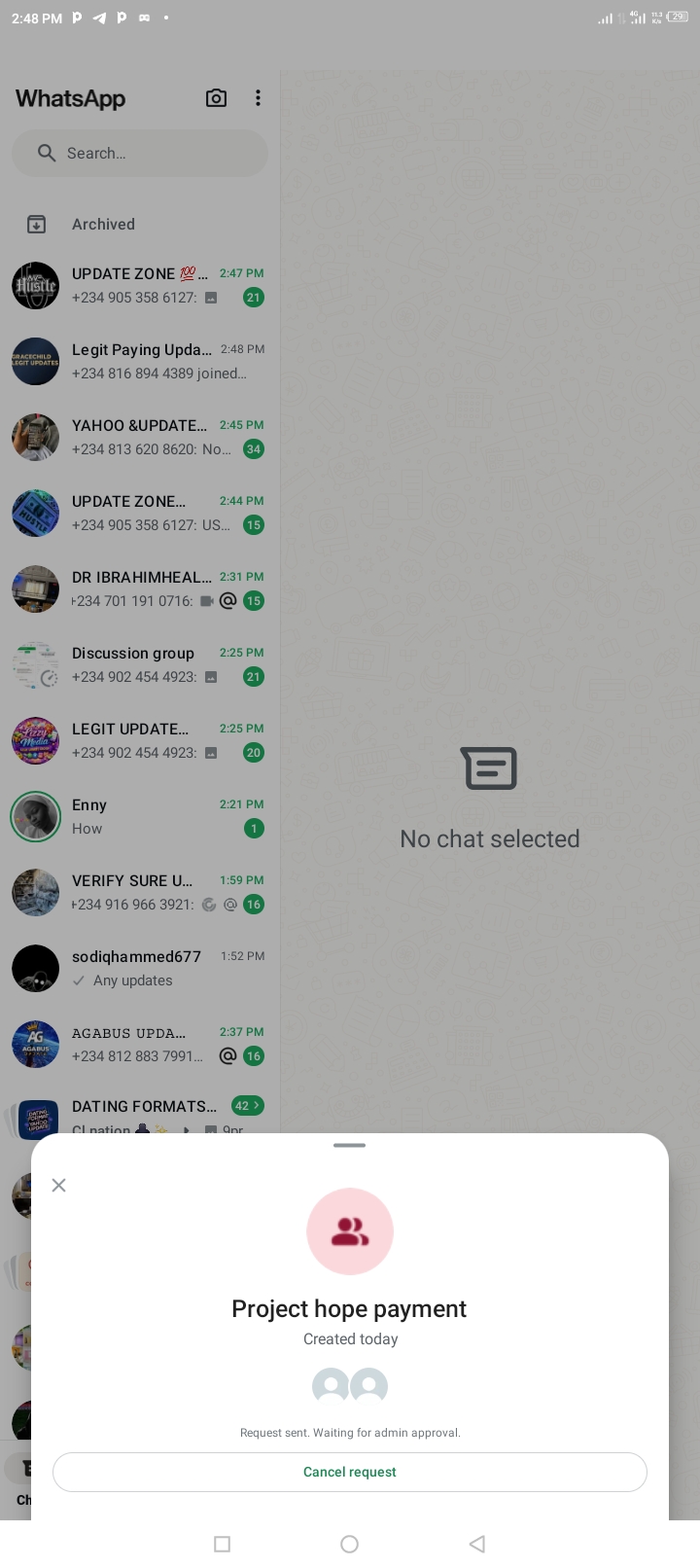Image resolution: width=700 pixels, height=1568 pixels.
Task: Cancel the join request
Action: tap(350, 1472)
